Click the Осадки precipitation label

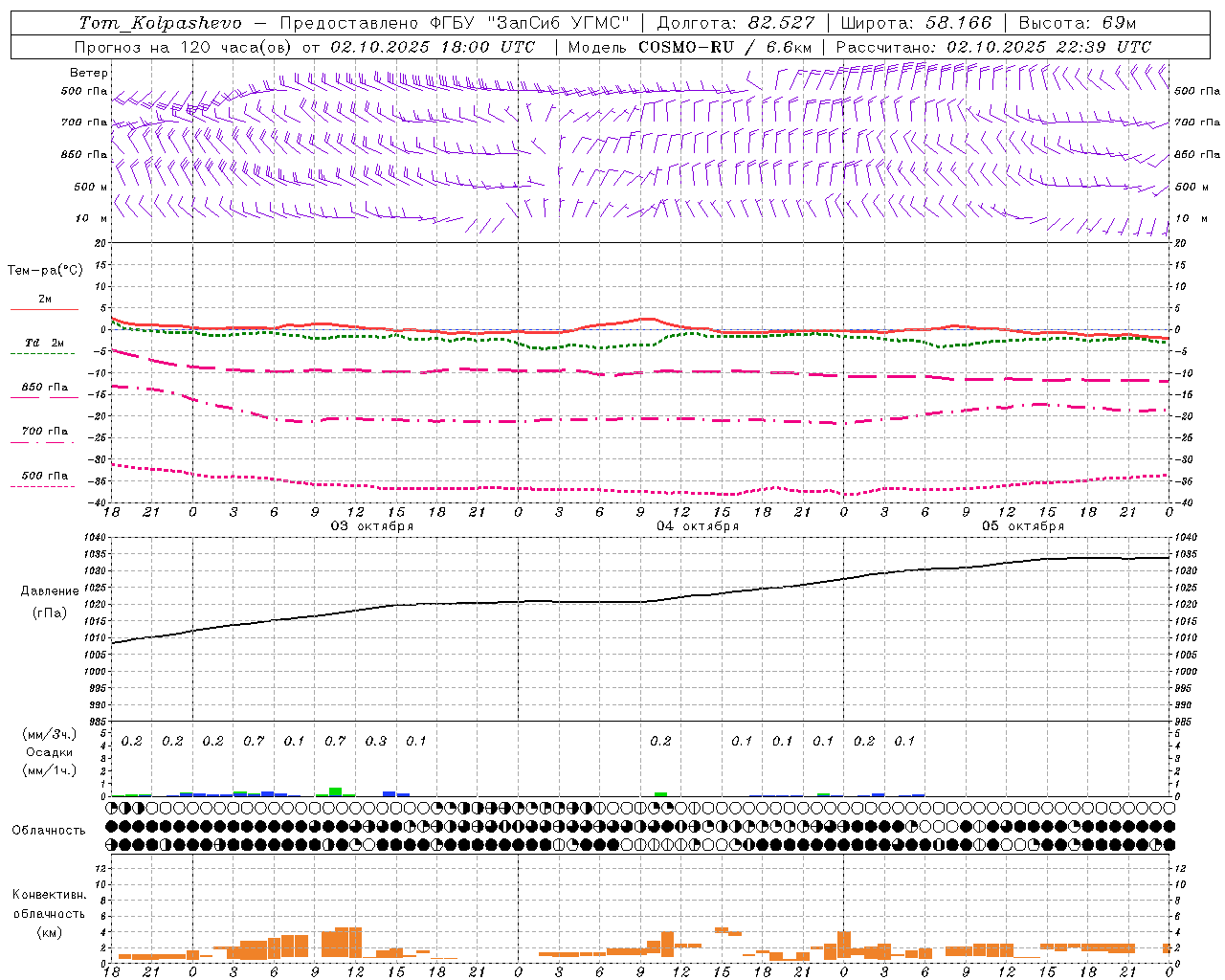tap(50, 753)
